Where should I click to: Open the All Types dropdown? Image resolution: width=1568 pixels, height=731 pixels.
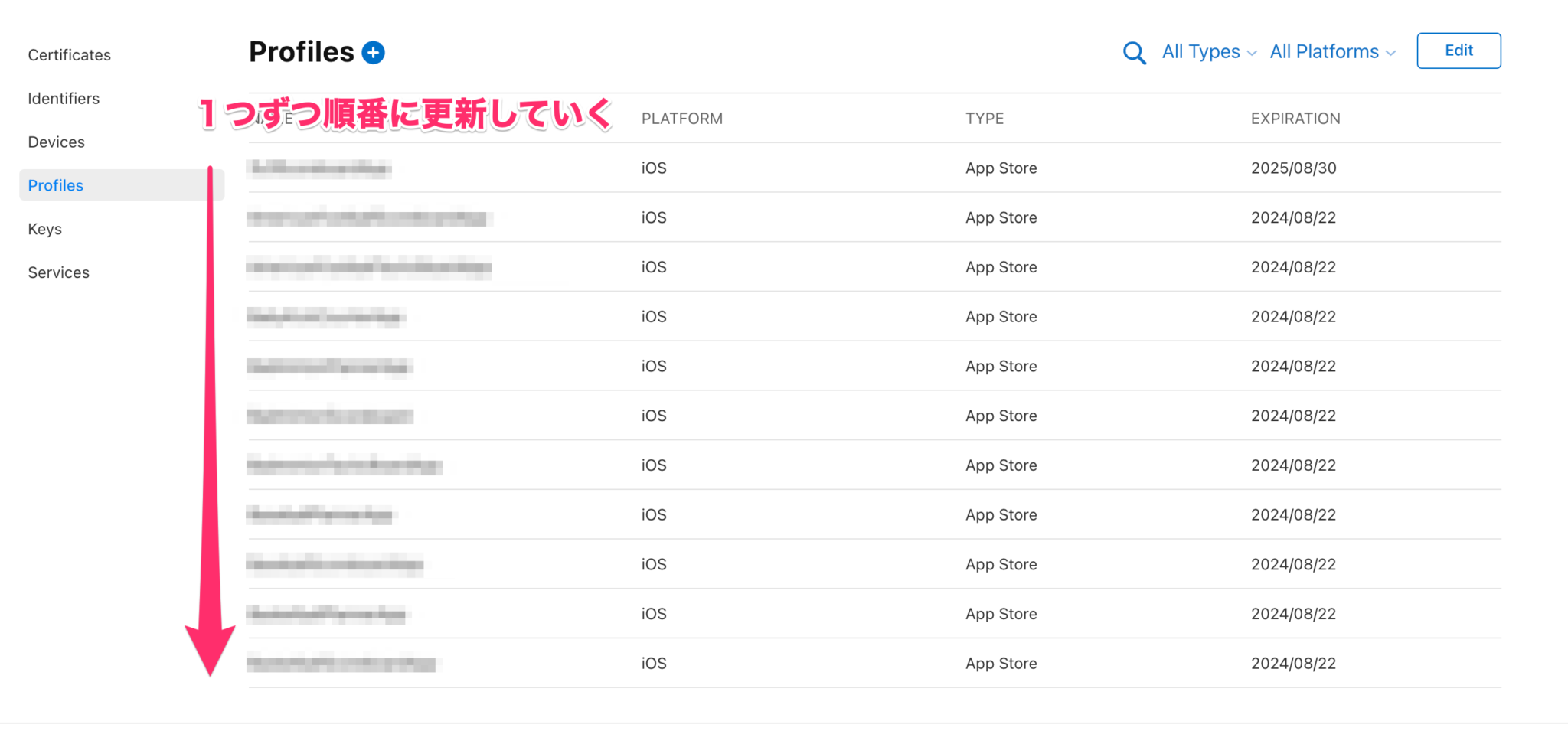(1201, 52)
